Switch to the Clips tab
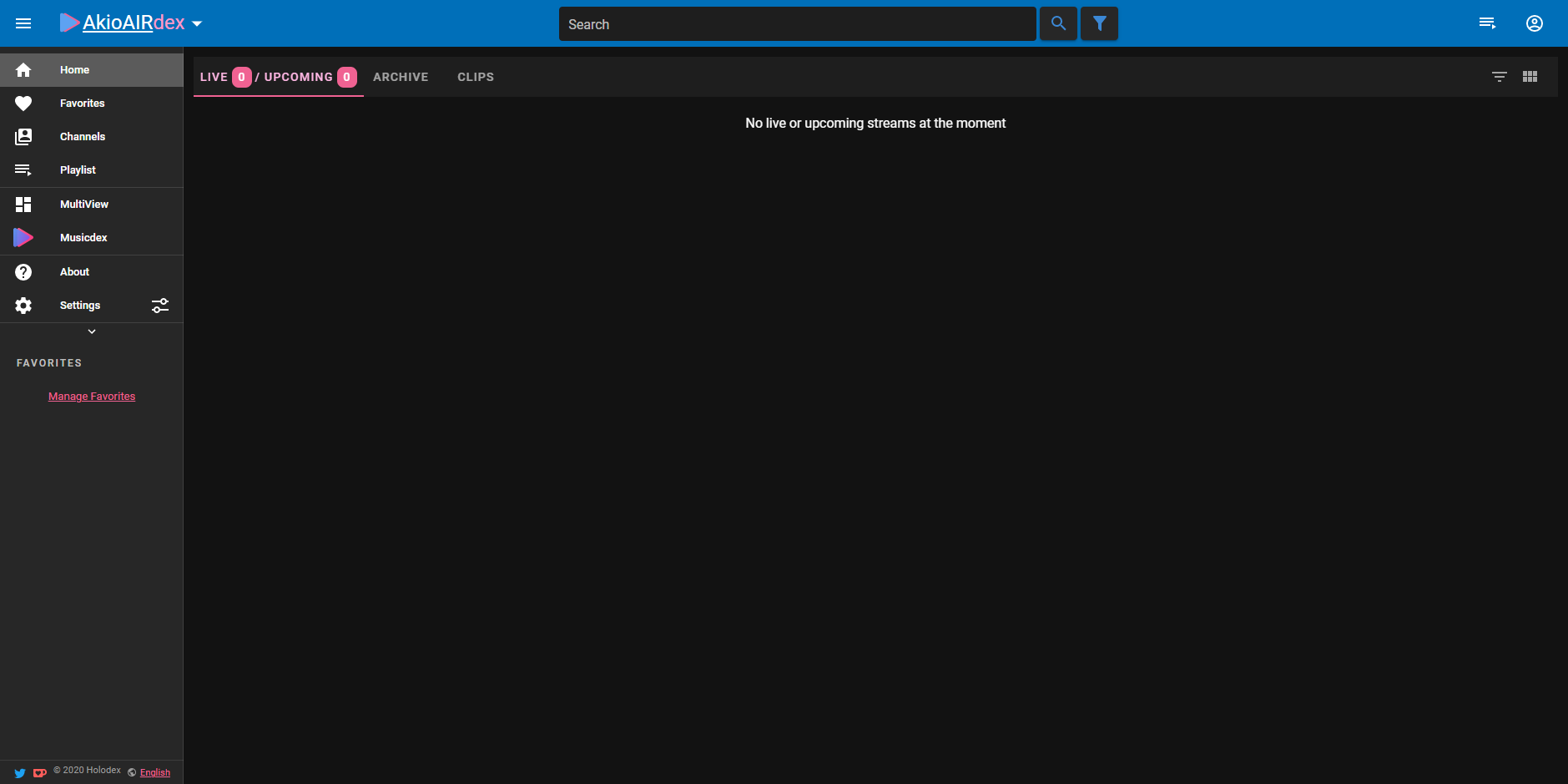 coord(476,77)
